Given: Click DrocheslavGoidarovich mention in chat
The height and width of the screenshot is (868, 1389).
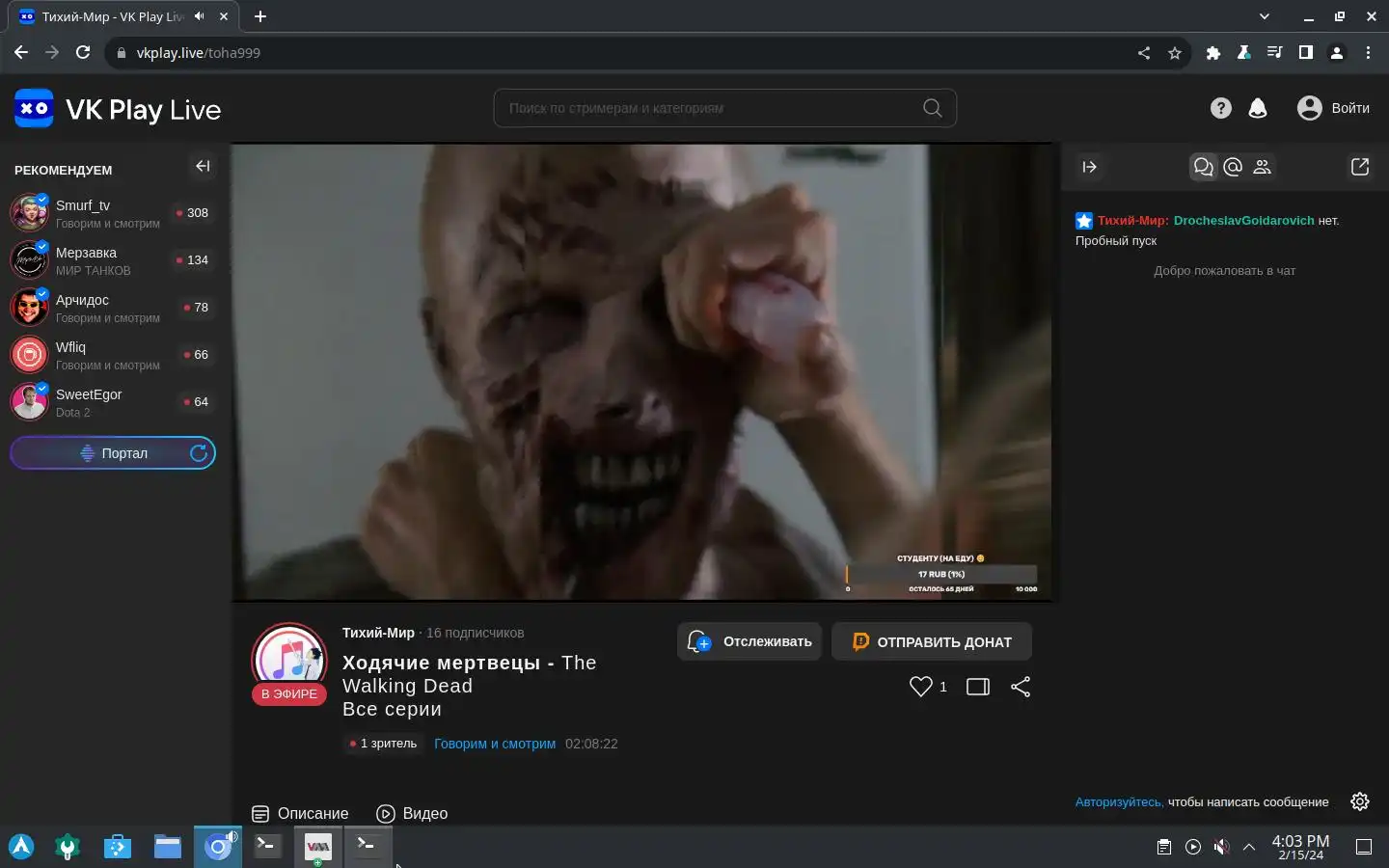Looking at the screenshot, I should click(x=1243, y=221).
